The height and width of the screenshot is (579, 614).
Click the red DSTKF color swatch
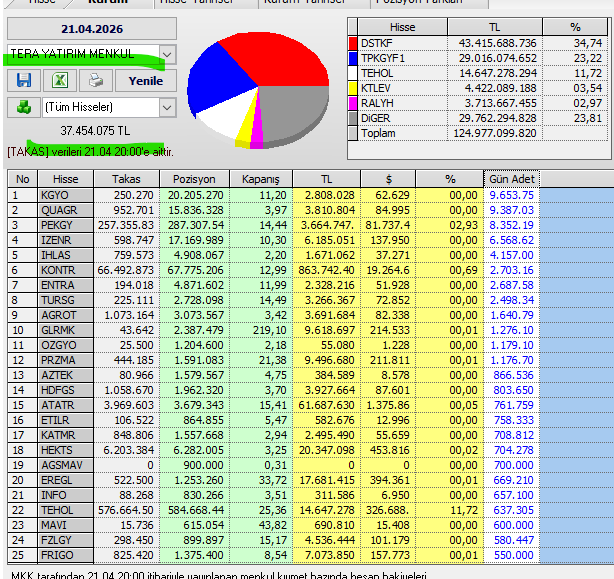coord(353,43)
